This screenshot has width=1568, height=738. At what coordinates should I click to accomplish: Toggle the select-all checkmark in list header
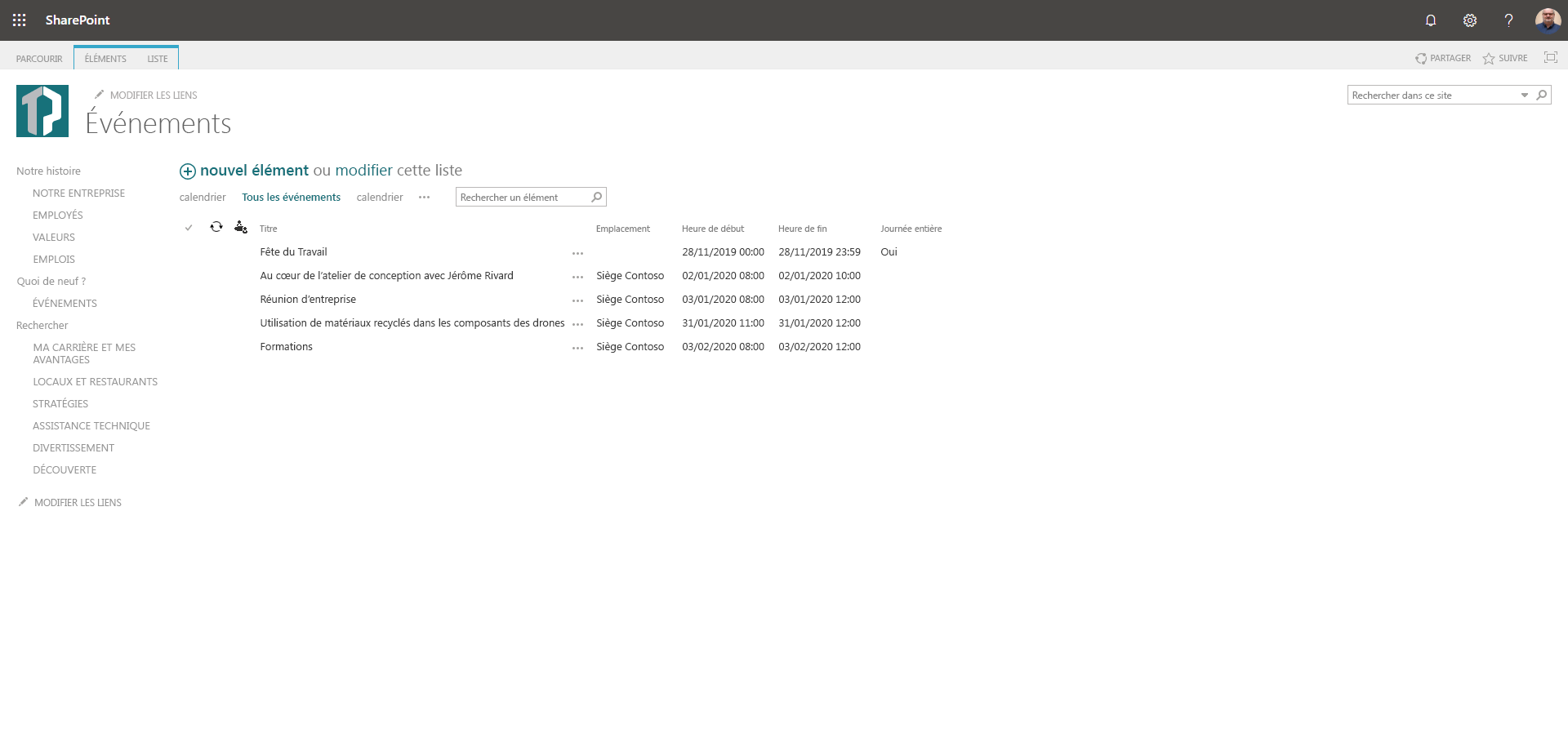[189, 228]
